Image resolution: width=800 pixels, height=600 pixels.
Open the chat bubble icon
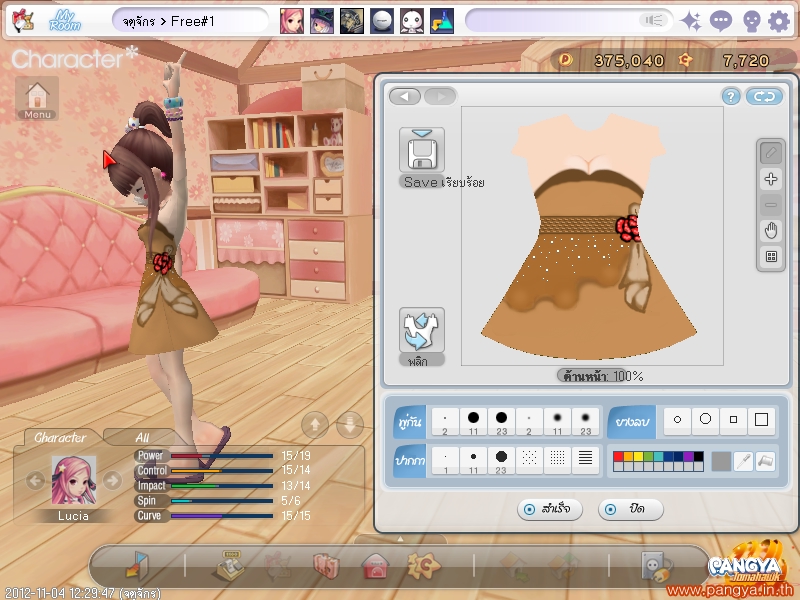[x=720, y=21]
